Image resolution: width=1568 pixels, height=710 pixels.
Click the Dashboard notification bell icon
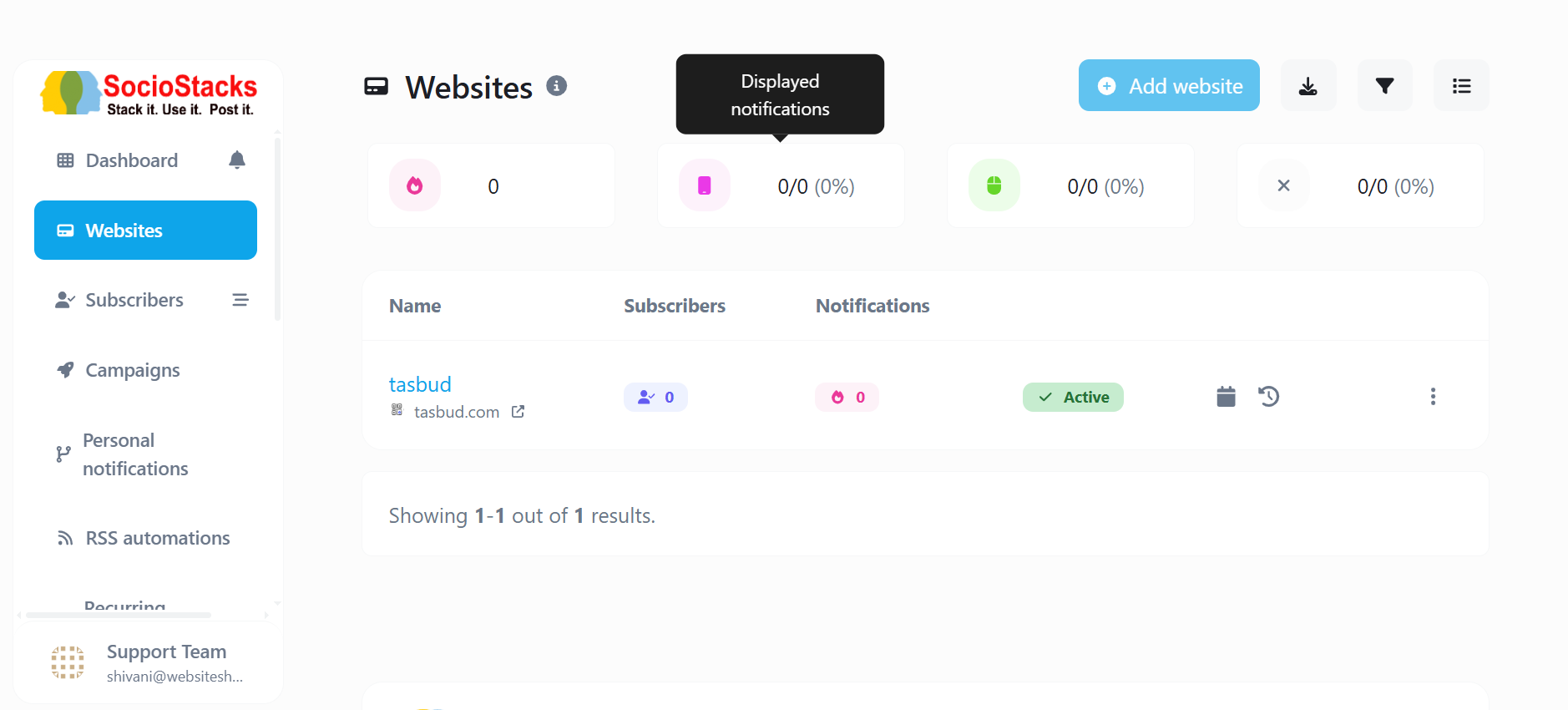237,160
